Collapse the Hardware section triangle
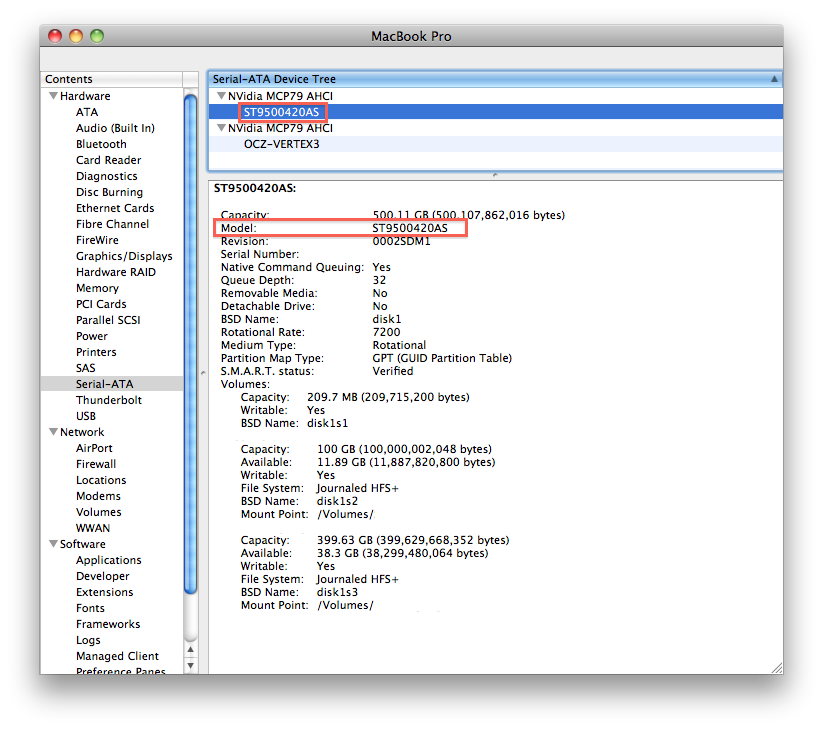This screenshot has width=823, height=729. [x=53, y=96]
